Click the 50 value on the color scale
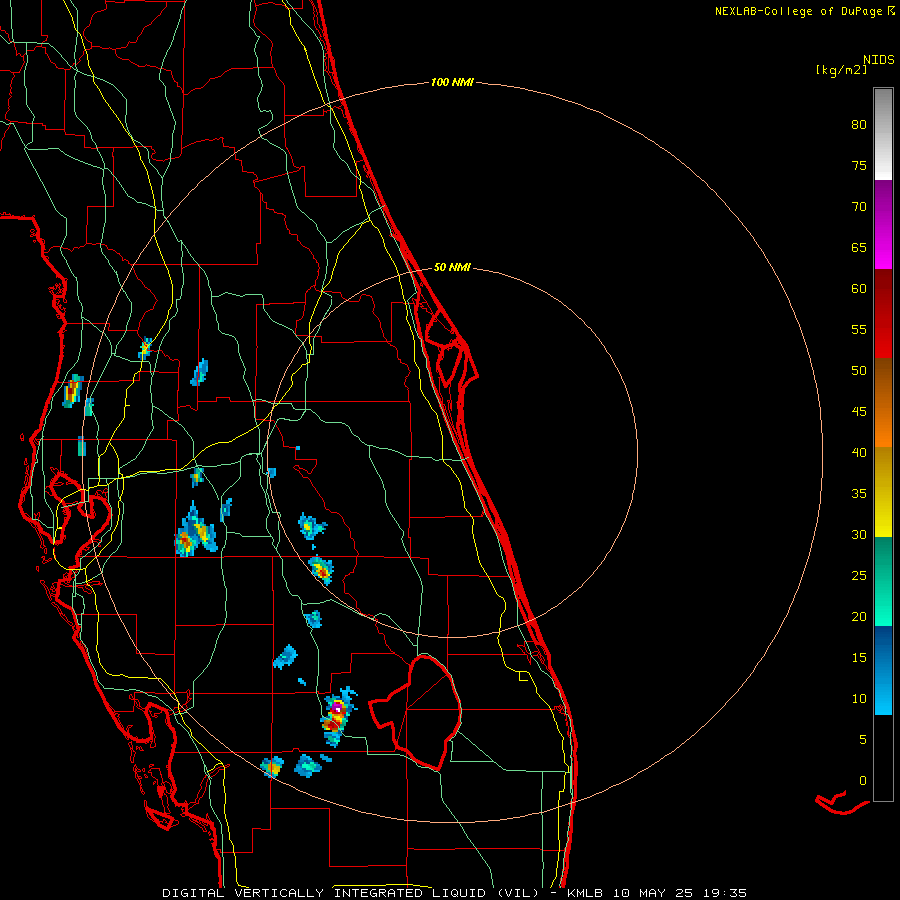 859,371
